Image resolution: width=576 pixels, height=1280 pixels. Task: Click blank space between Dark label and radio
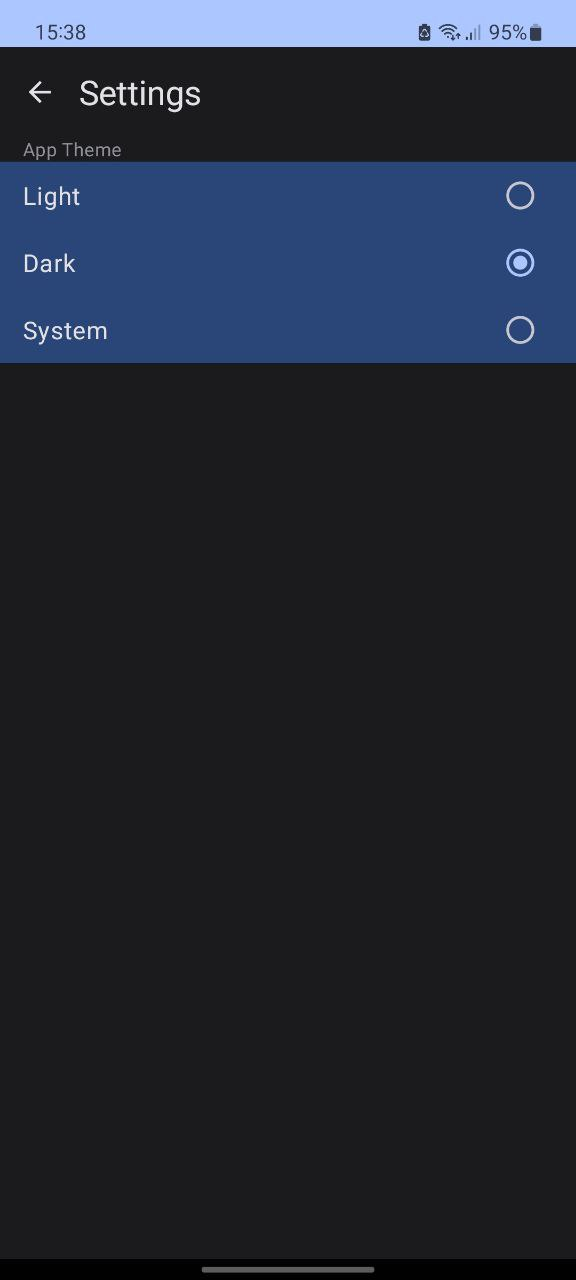[290, 263]
